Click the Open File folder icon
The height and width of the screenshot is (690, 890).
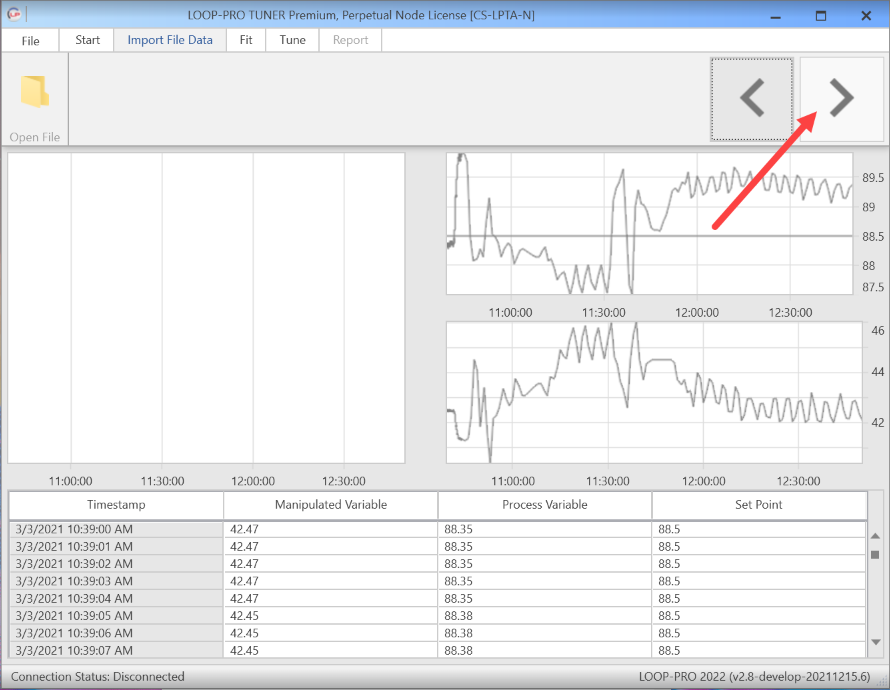[x=35, y=91]
